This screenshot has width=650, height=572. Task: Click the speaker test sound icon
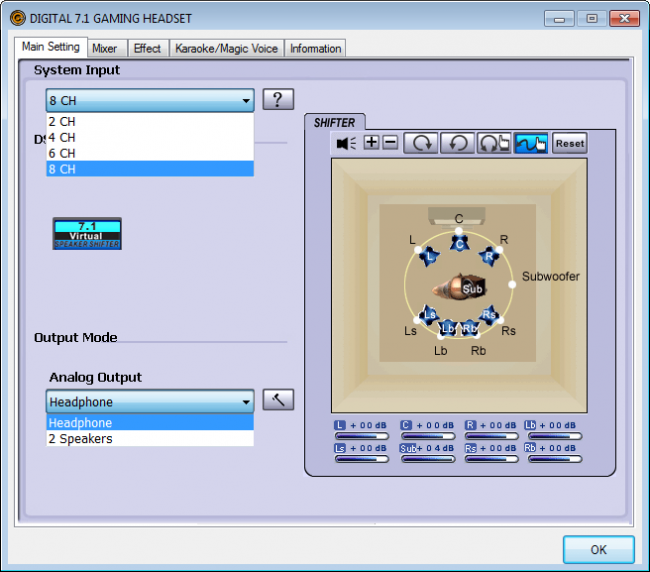[346, 143]
